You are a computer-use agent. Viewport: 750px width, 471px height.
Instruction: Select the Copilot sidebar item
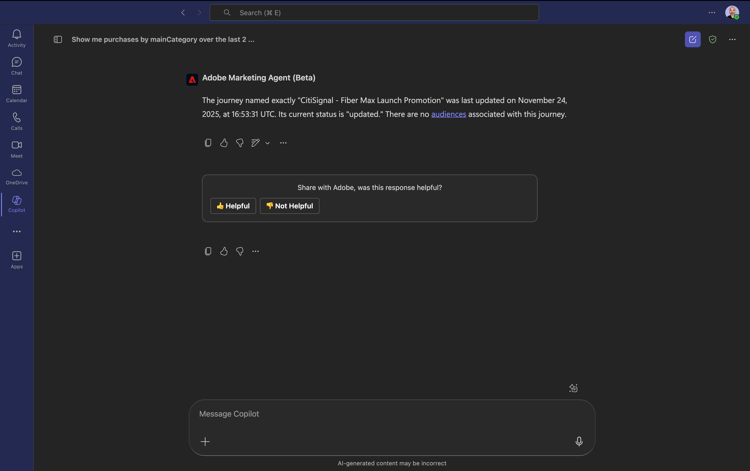[x=17, y=204]
